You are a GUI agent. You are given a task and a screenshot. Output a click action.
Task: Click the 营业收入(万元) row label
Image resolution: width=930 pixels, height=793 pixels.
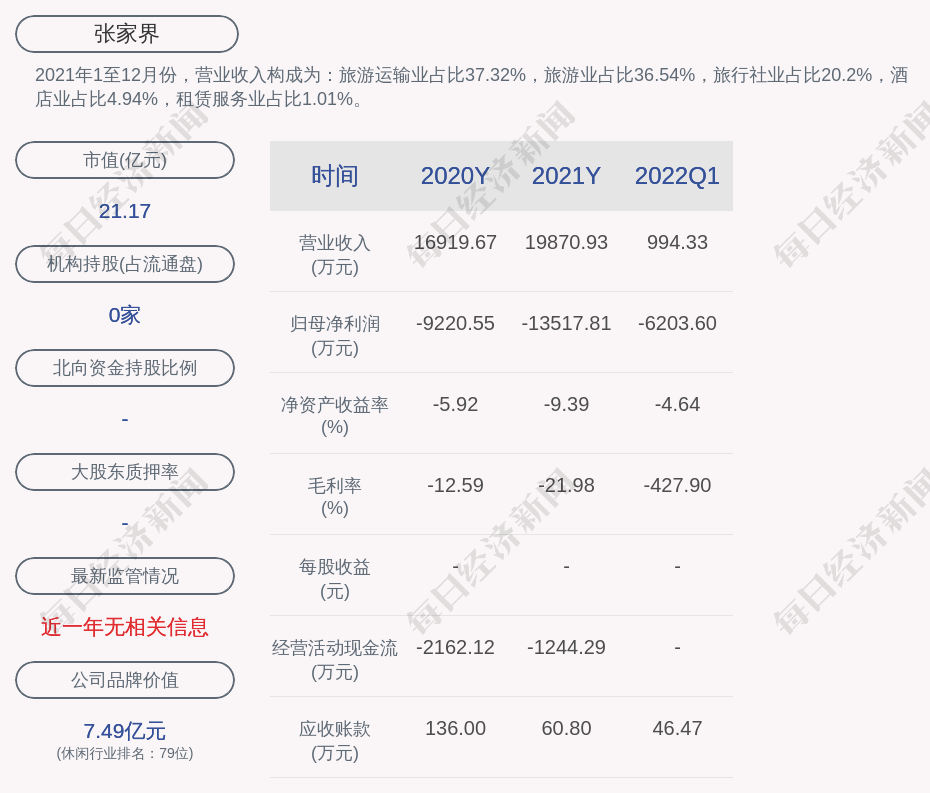335,254
